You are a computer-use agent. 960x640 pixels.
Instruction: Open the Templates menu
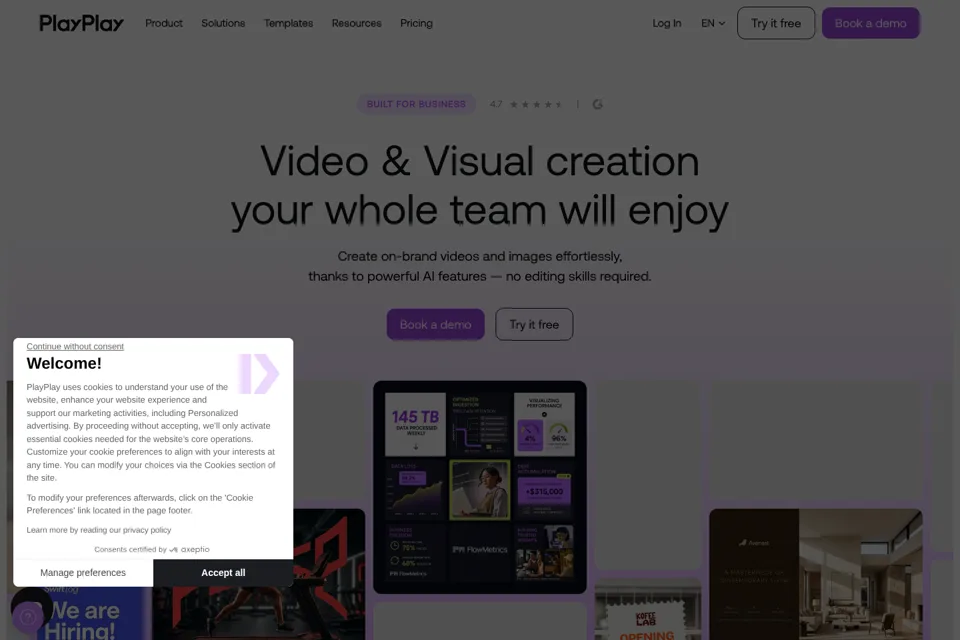288,23
